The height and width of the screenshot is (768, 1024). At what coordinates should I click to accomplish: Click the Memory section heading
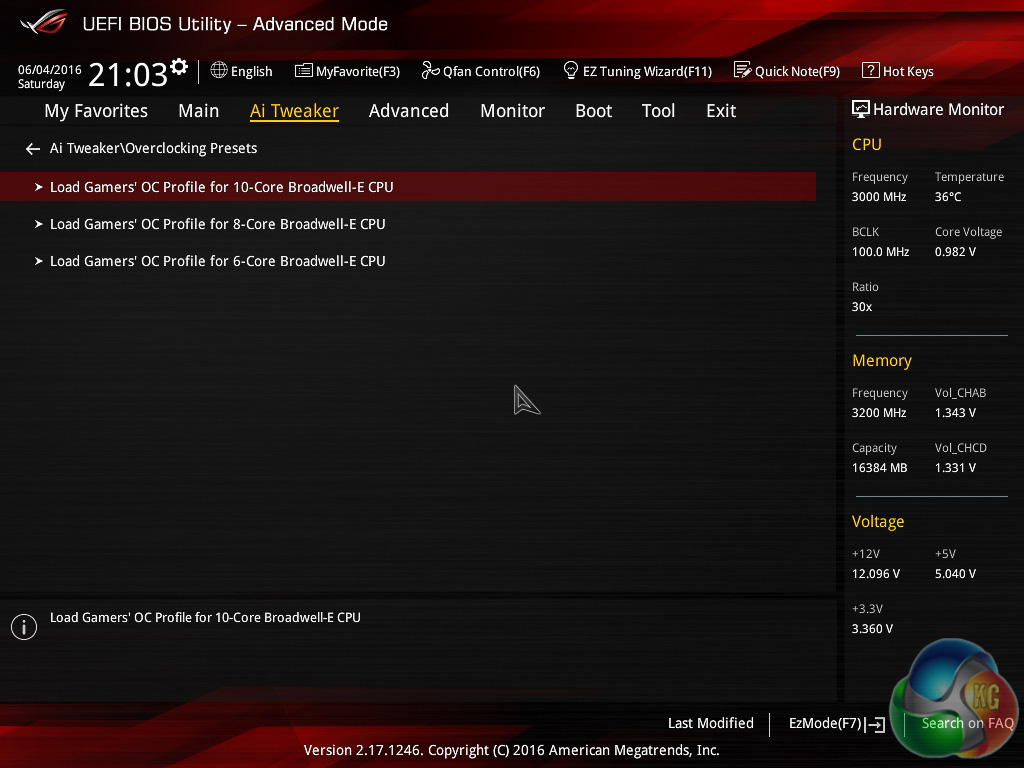(882, 360)
